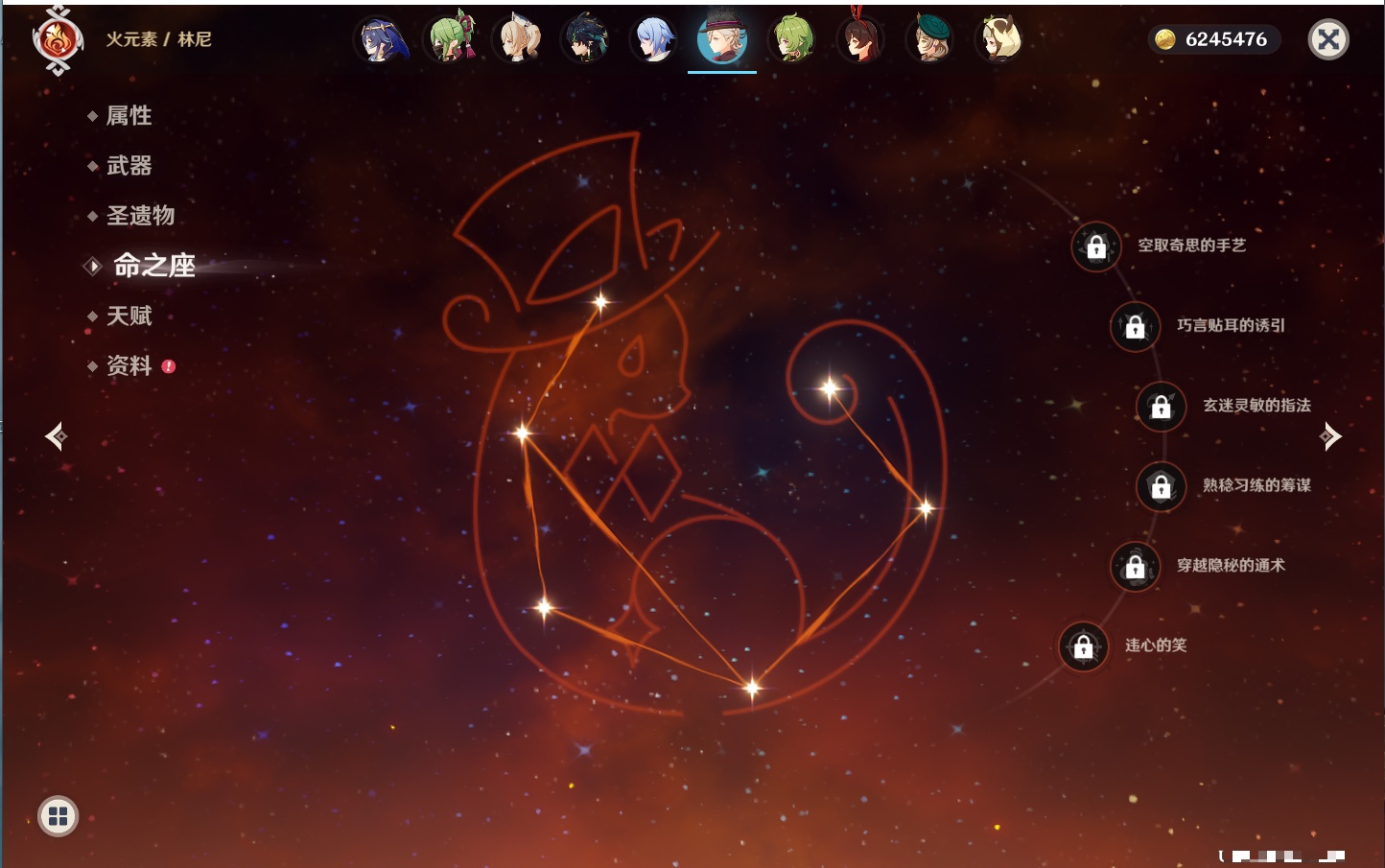Switch to the 天赋 talents tab
1385x868 pixels.
[x=129, y=316]
